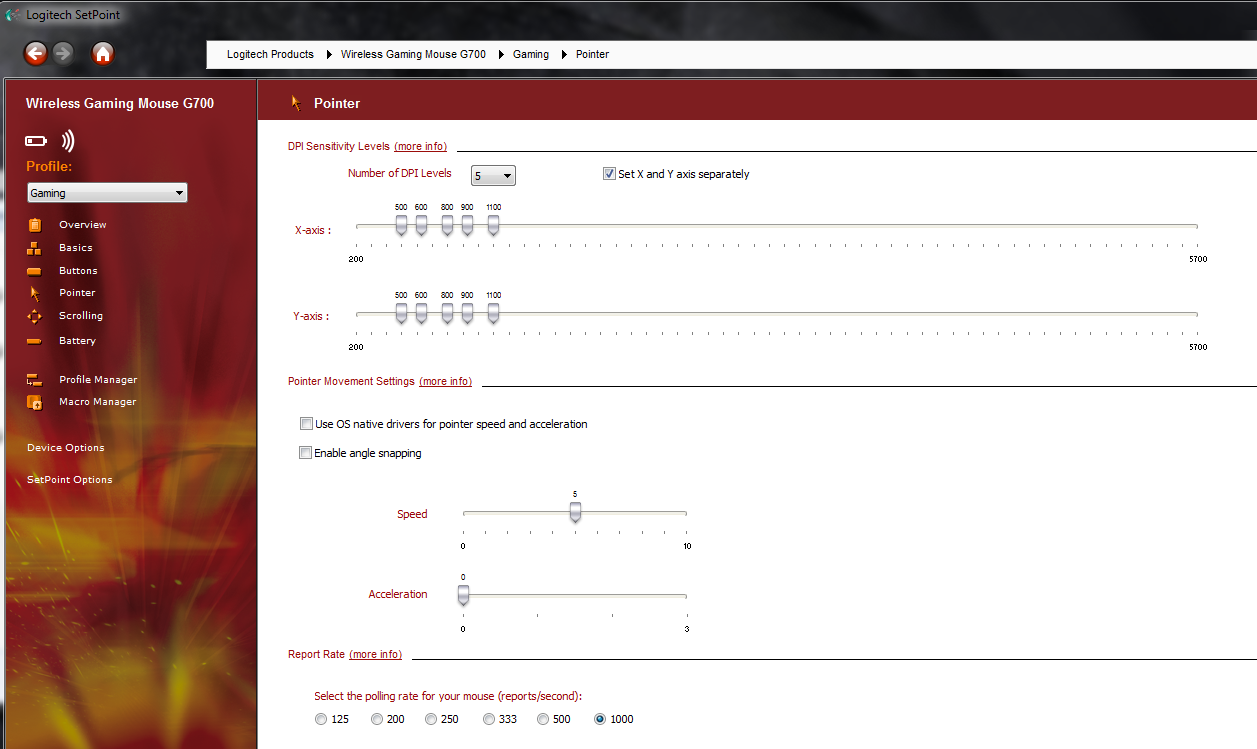The width and height of the screenshot is (1257, 749).
Task: Enable angle snapping checkbox
Action: click(306, 453)
